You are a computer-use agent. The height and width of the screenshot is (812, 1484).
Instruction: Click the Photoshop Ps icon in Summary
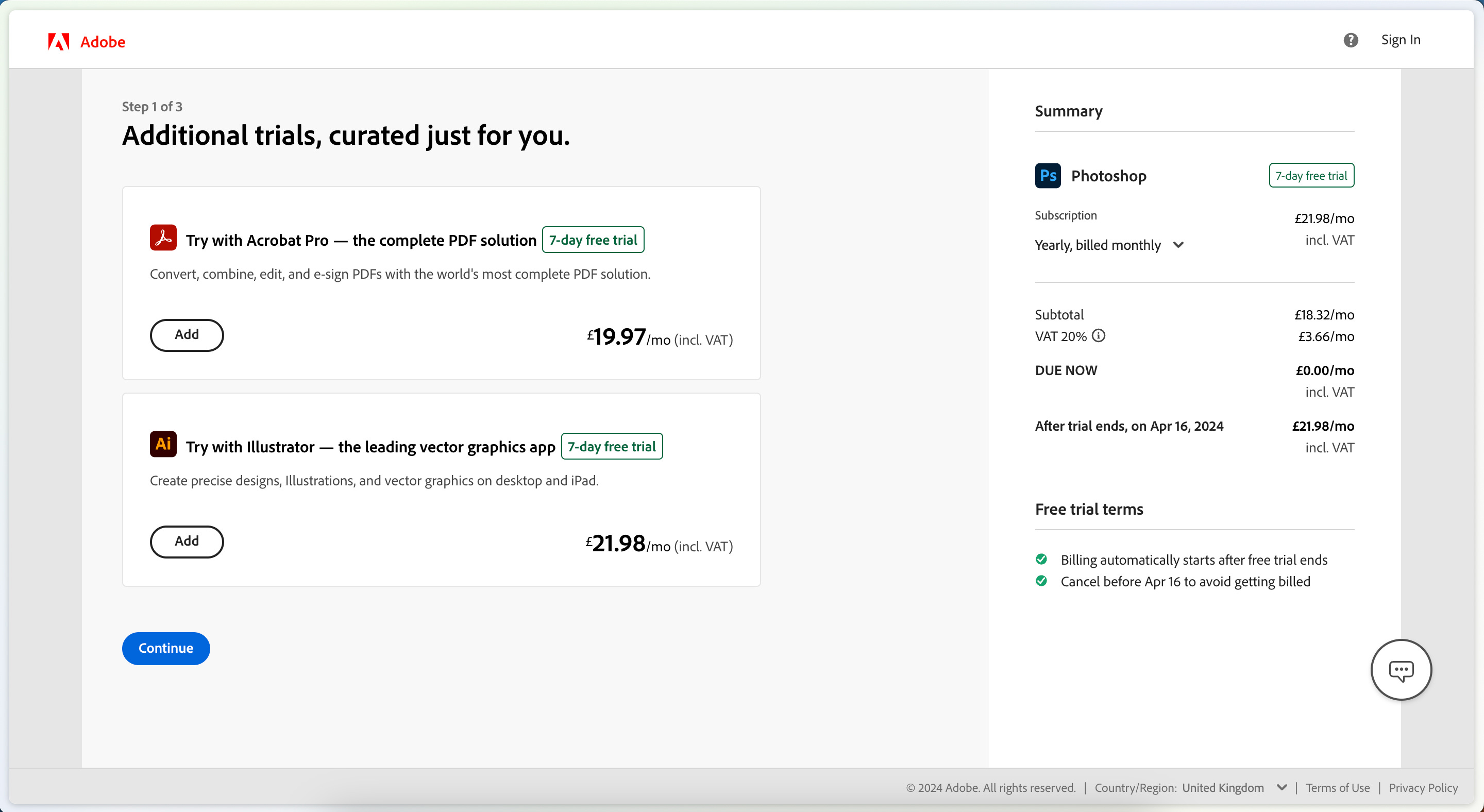[x=1048, y=176]
